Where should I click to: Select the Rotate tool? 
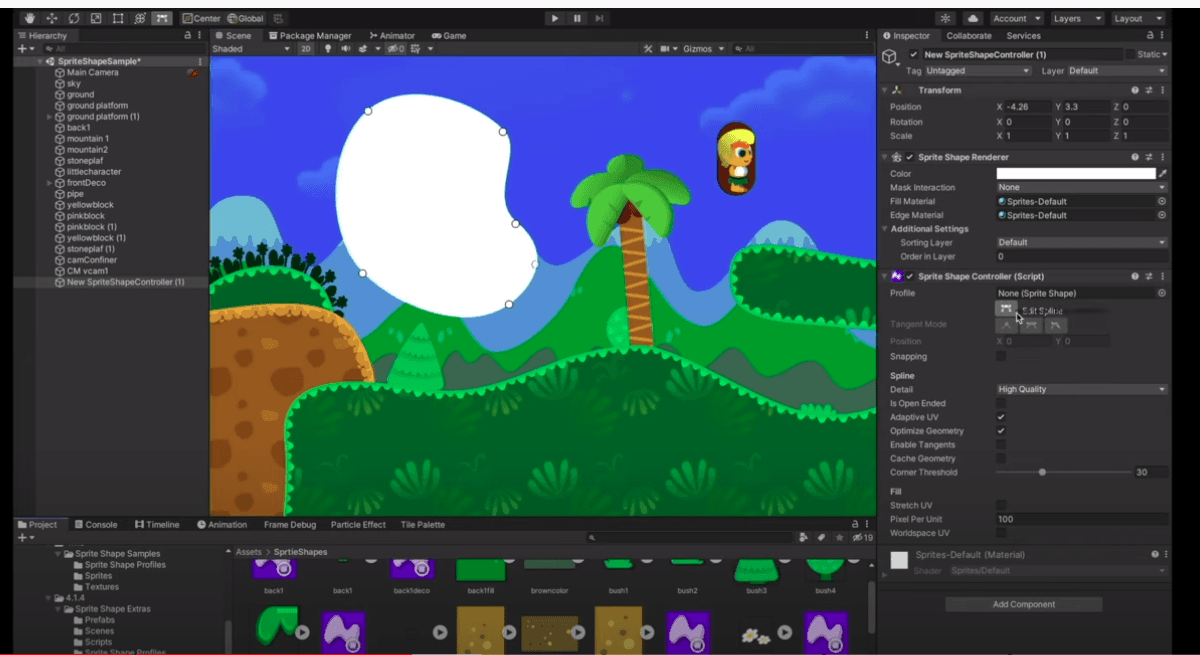pos(73,18)
